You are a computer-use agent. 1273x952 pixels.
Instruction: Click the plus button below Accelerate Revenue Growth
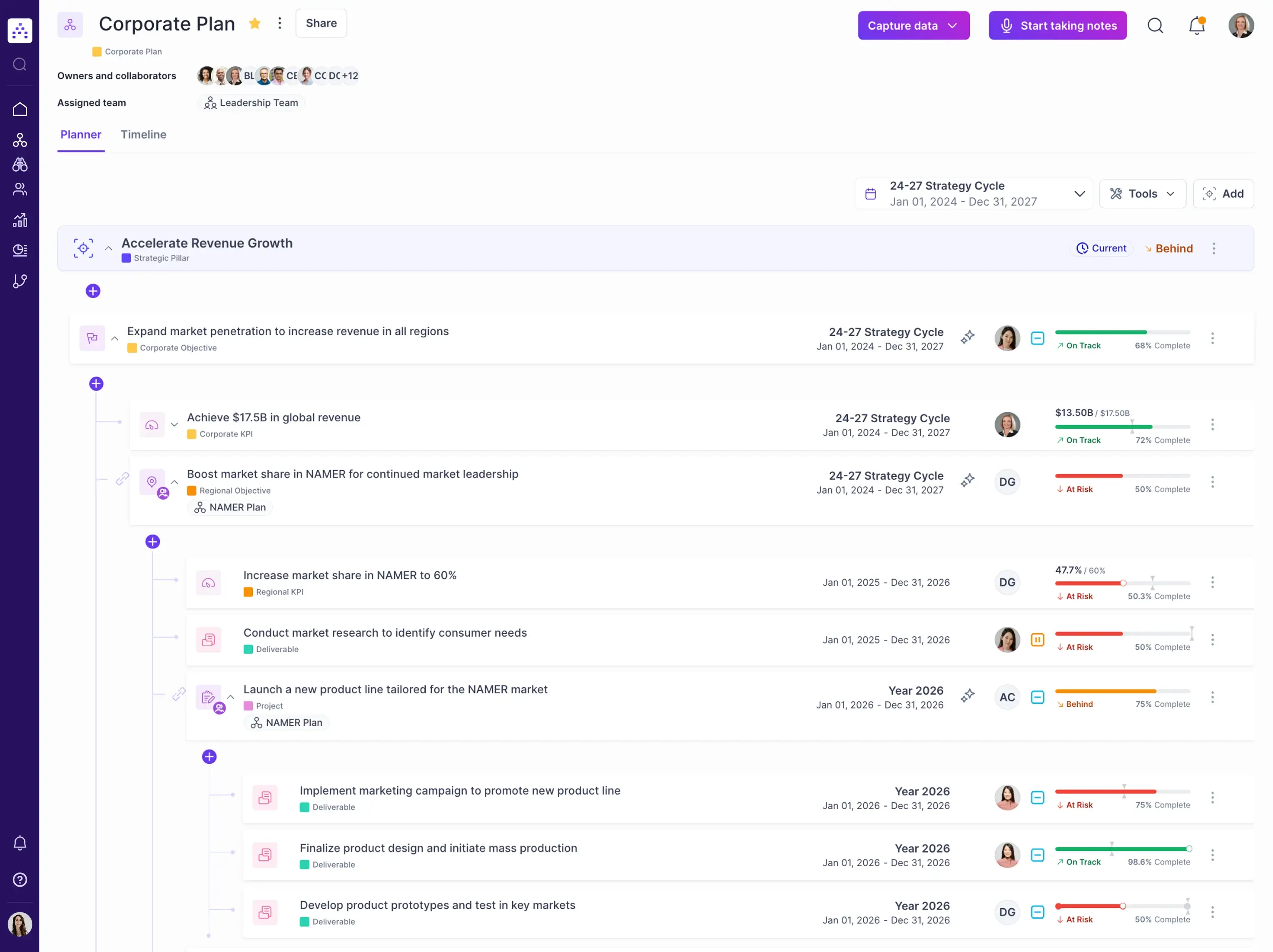coord(93,291)
